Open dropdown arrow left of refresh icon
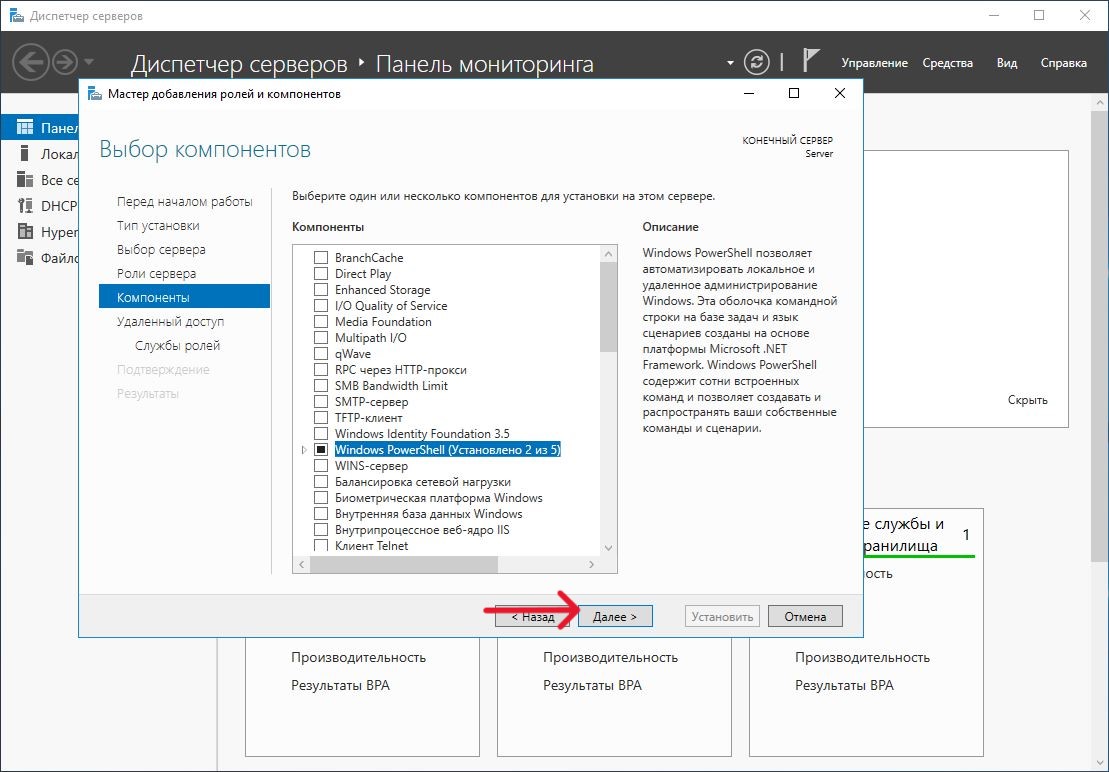 click(x=730, y=63)
